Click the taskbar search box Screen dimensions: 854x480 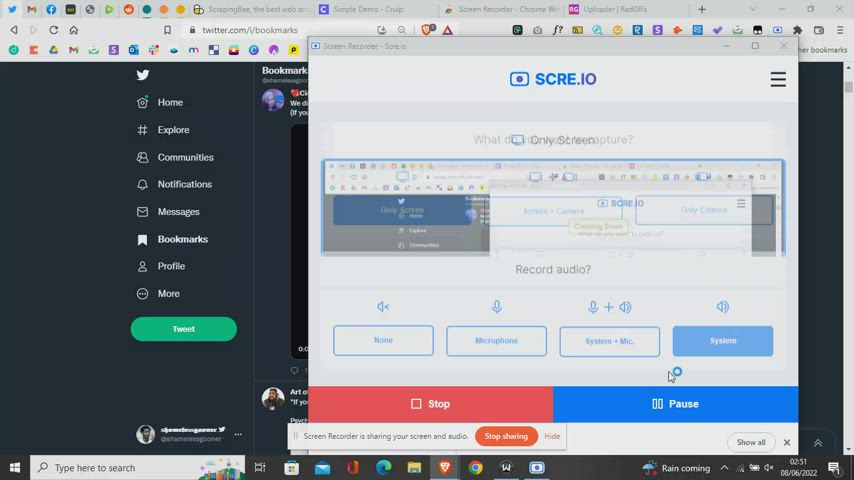pos(138,467)
